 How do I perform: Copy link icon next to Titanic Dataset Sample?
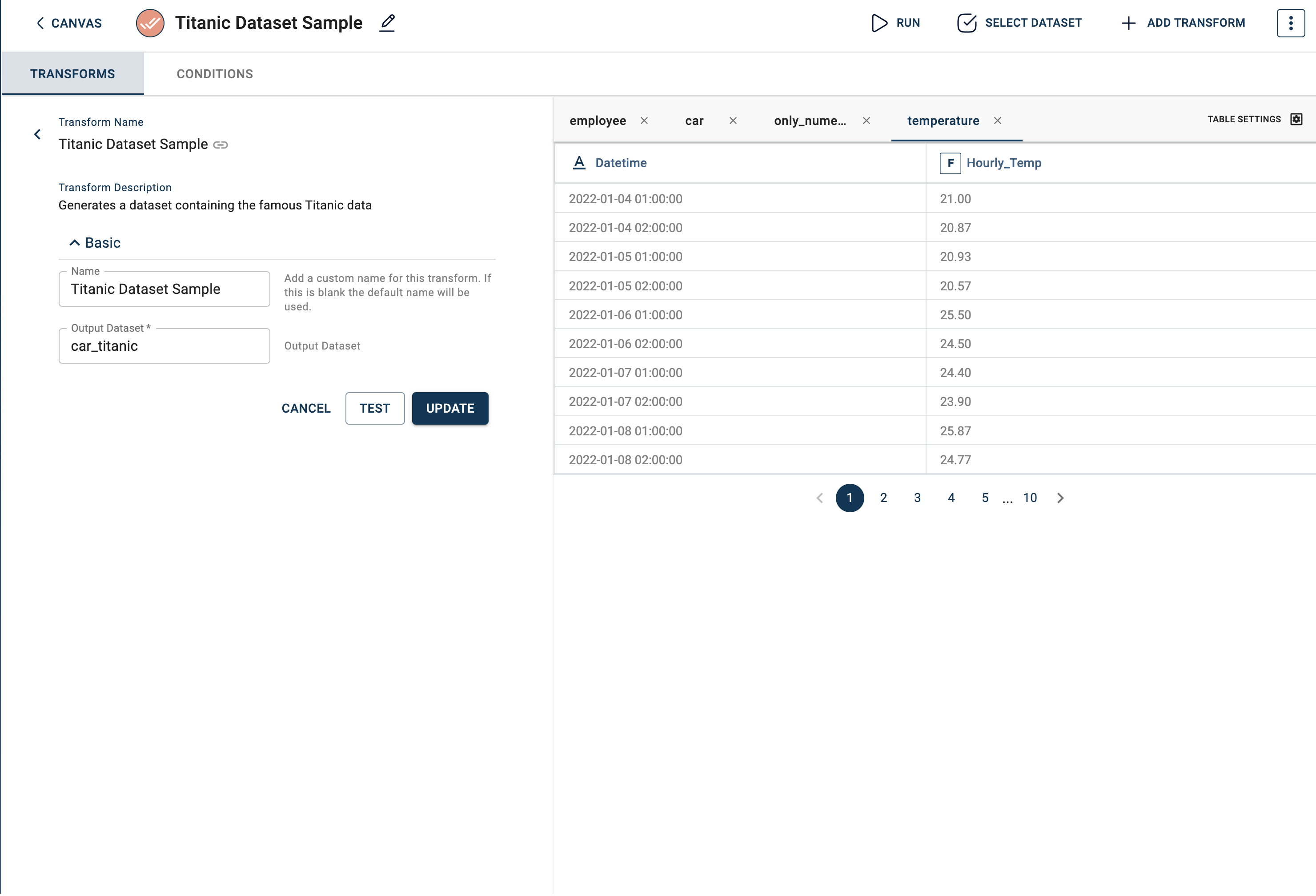coord(220,145)
